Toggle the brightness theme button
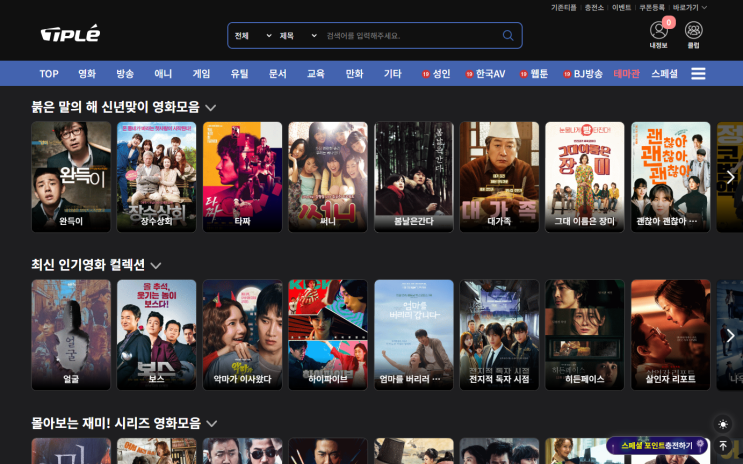 coord(723,424)
